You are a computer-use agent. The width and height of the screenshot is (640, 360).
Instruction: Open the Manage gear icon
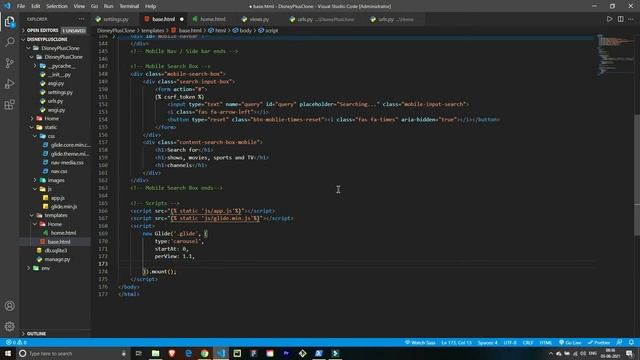coord(9,326)
